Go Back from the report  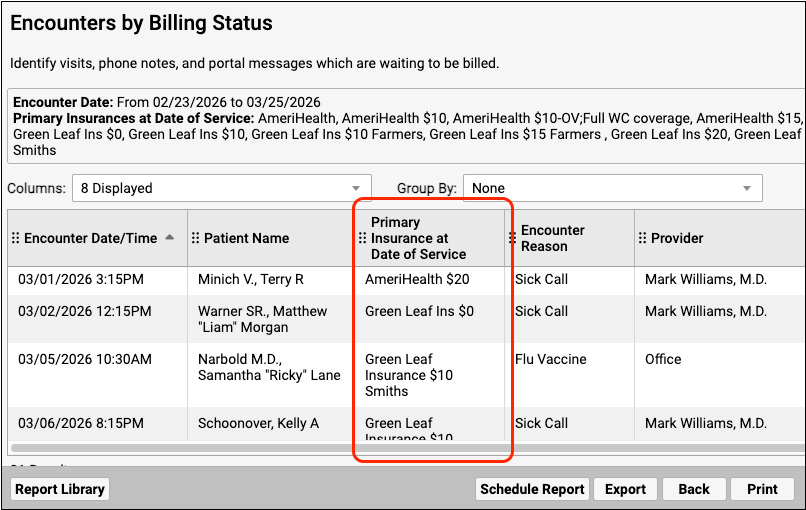(693, 489)
